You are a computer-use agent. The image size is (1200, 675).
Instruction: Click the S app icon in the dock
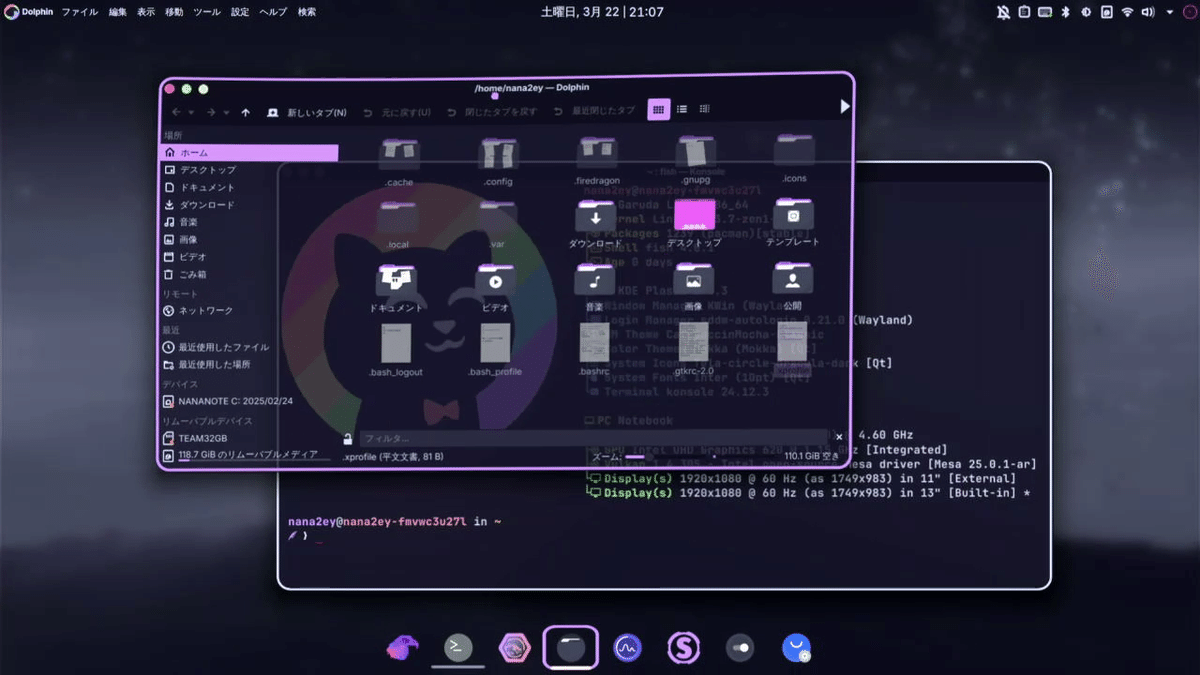(683, 647)
